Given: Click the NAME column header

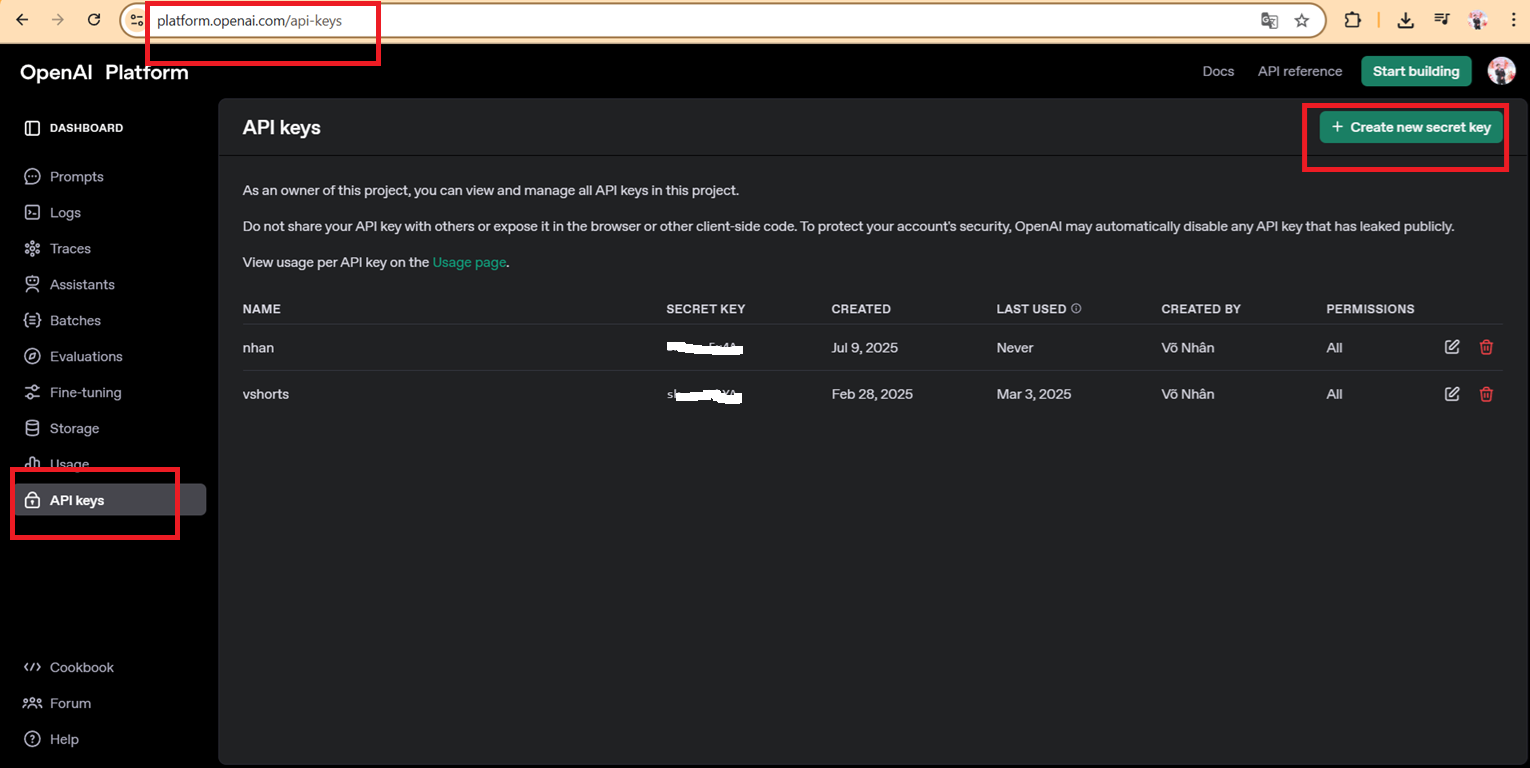Looking at the screenshot, I should 262,309.
